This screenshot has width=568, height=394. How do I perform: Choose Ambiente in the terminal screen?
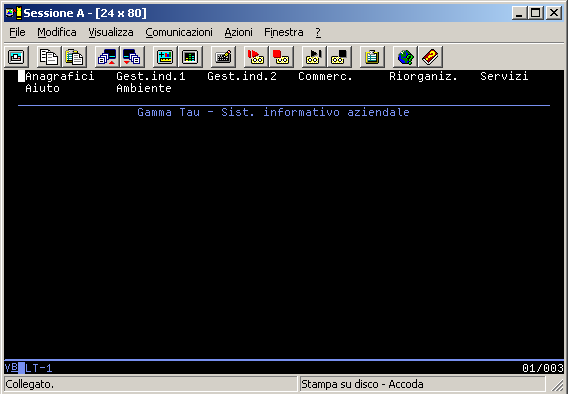click(144, 88)
